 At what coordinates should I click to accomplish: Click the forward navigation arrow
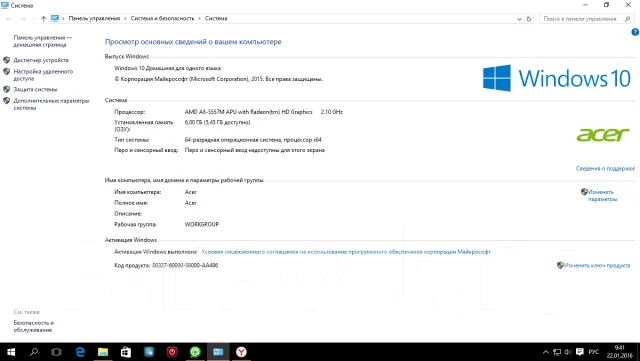tap(23, 18)
